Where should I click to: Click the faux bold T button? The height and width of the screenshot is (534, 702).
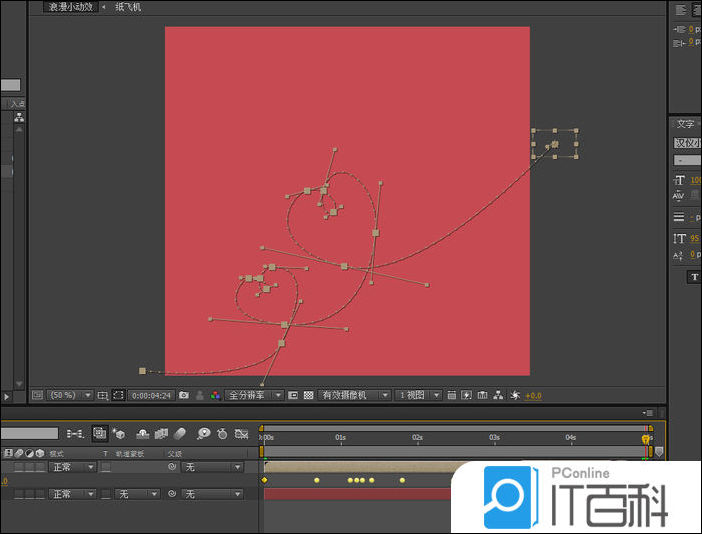pyautogui.click(x=692, y=277)
